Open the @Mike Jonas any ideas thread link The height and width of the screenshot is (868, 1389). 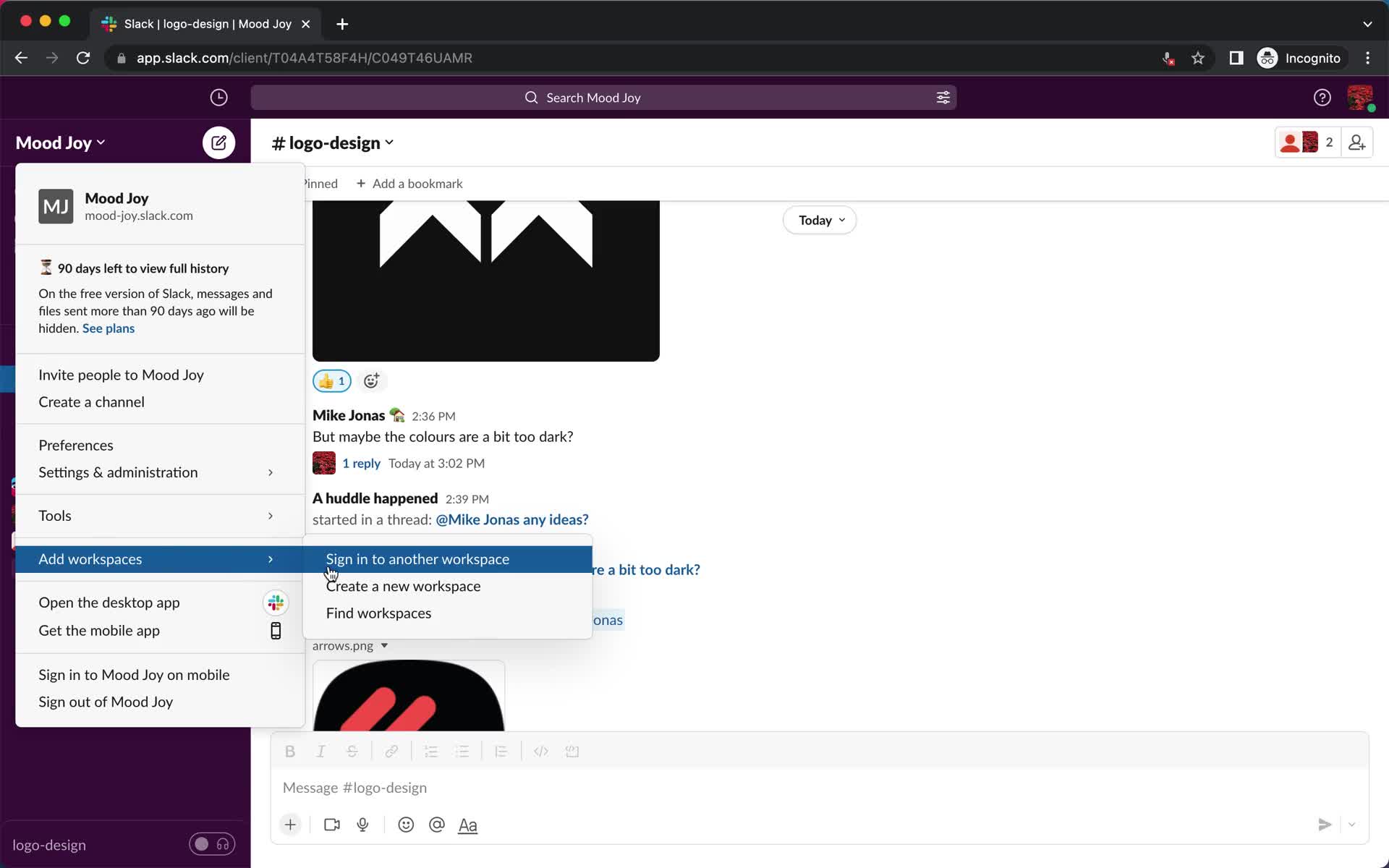(x=512, y=519)
